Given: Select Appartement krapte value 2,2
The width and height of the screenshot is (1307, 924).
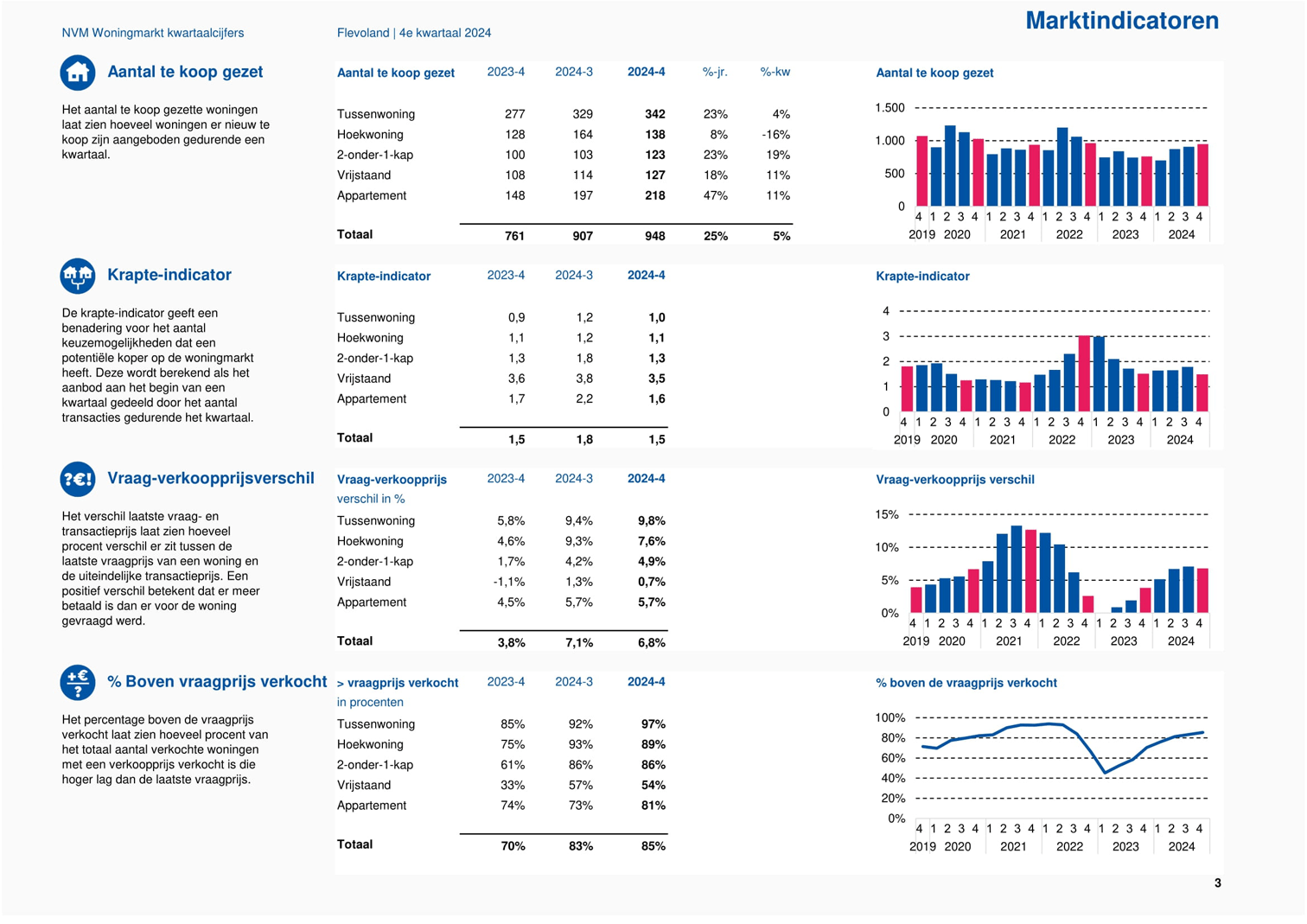Looking at the screenshot, I should click(584, 399).
